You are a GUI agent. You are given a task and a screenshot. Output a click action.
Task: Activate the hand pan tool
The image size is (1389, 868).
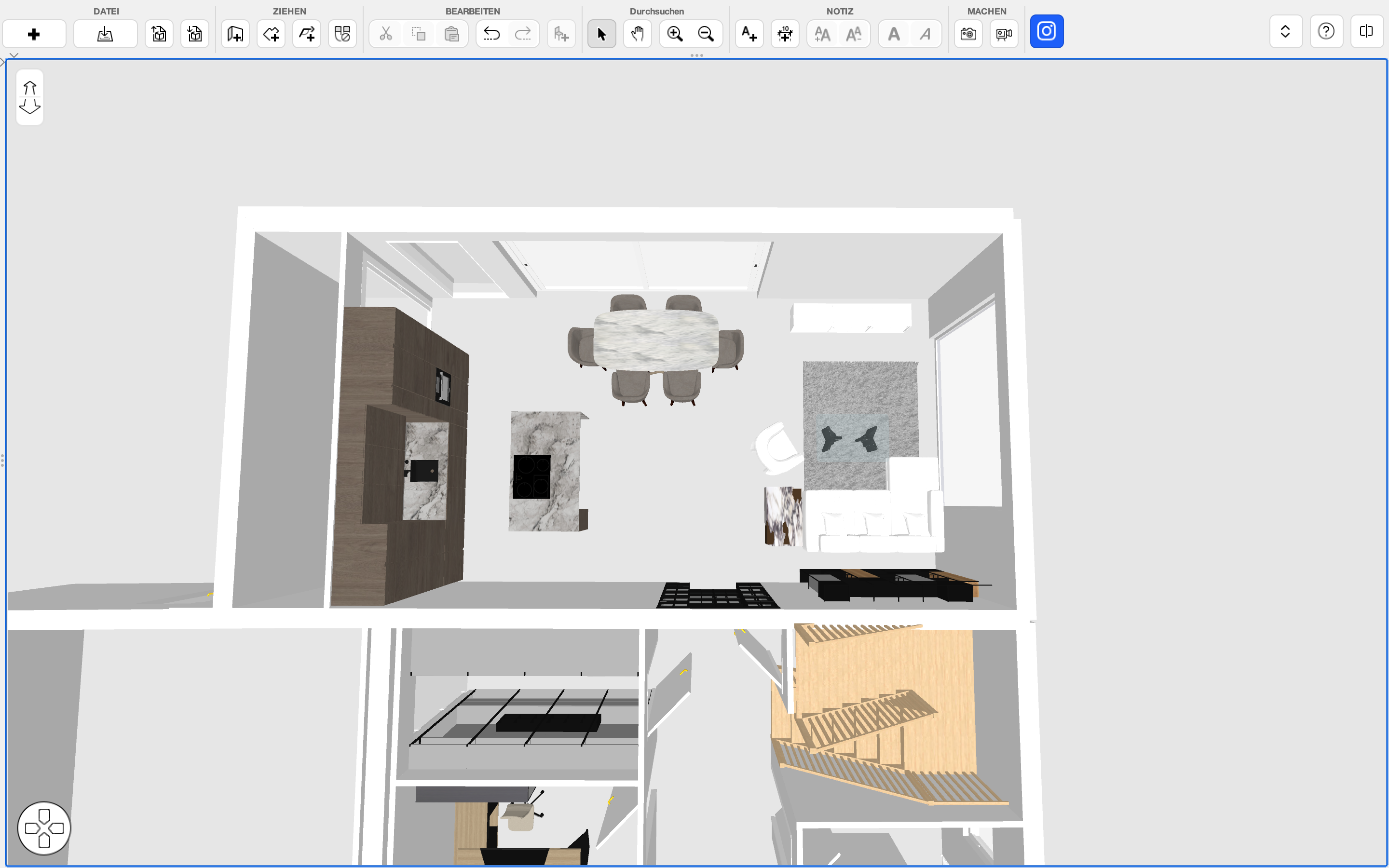click(x=637, y=34)
